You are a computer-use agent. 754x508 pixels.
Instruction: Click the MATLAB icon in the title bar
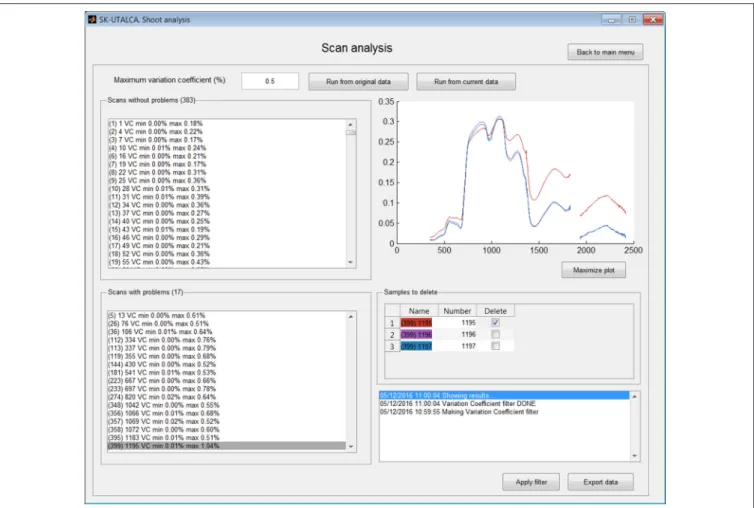[x=92, y=20]
